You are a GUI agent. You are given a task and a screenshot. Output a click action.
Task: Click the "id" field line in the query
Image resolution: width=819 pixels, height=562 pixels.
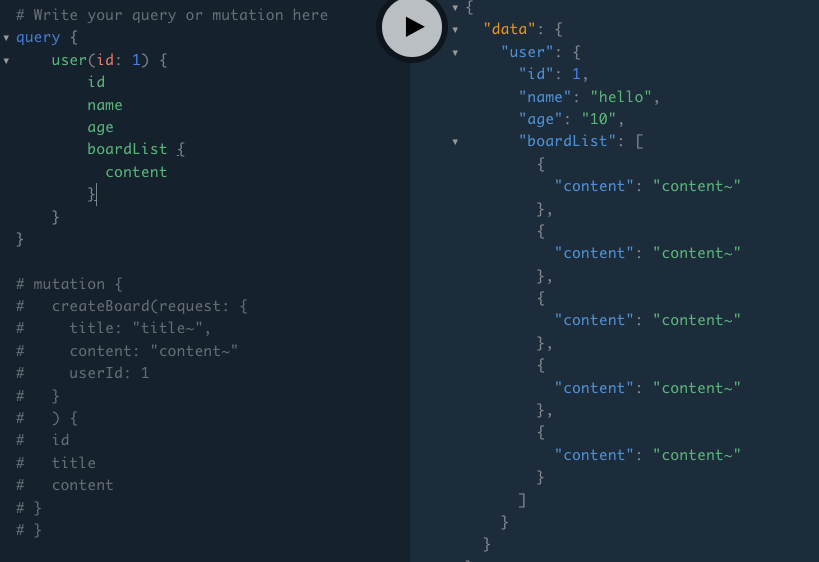pyautogui.click(x=96, y=82)
